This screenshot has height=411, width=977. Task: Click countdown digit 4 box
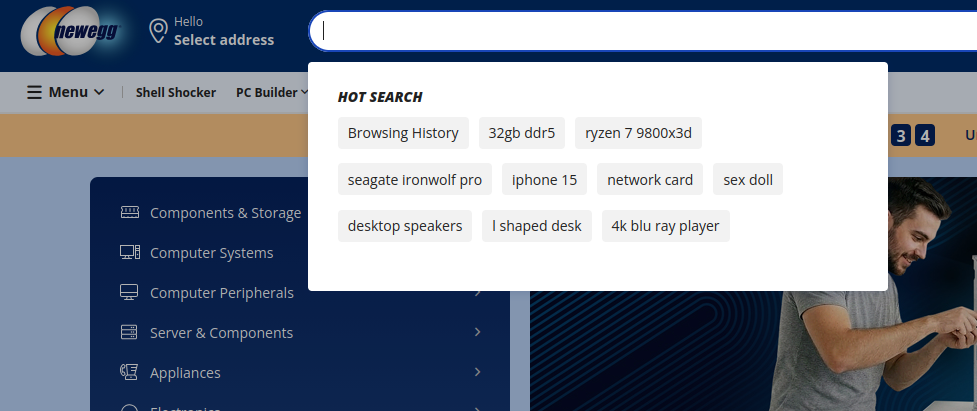(925, 135)
